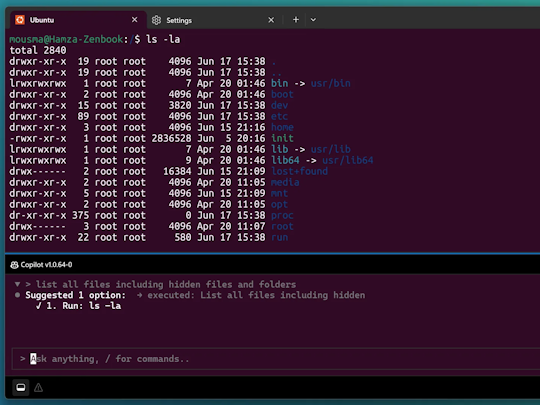Viewport: 540px width, 405px height.
Task: Click the 'media' directory name
Action: tap(285, 183)
